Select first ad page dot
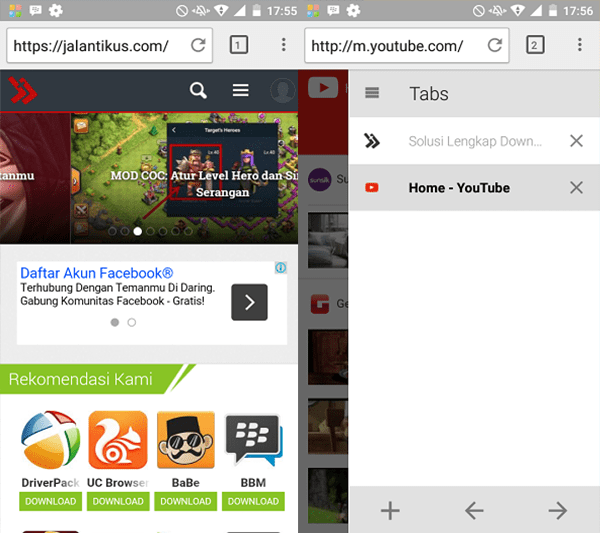The image size is (600, 533). point(115,323)
